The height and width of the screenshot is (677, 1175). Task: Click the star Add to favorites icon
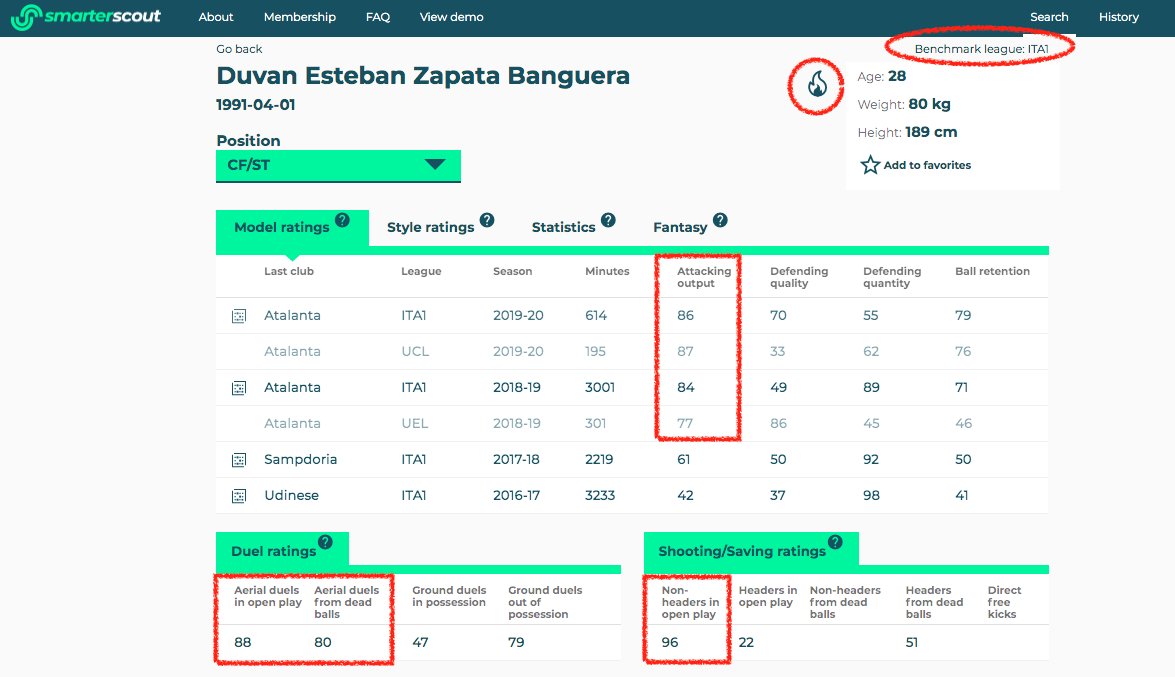(869, 165)
